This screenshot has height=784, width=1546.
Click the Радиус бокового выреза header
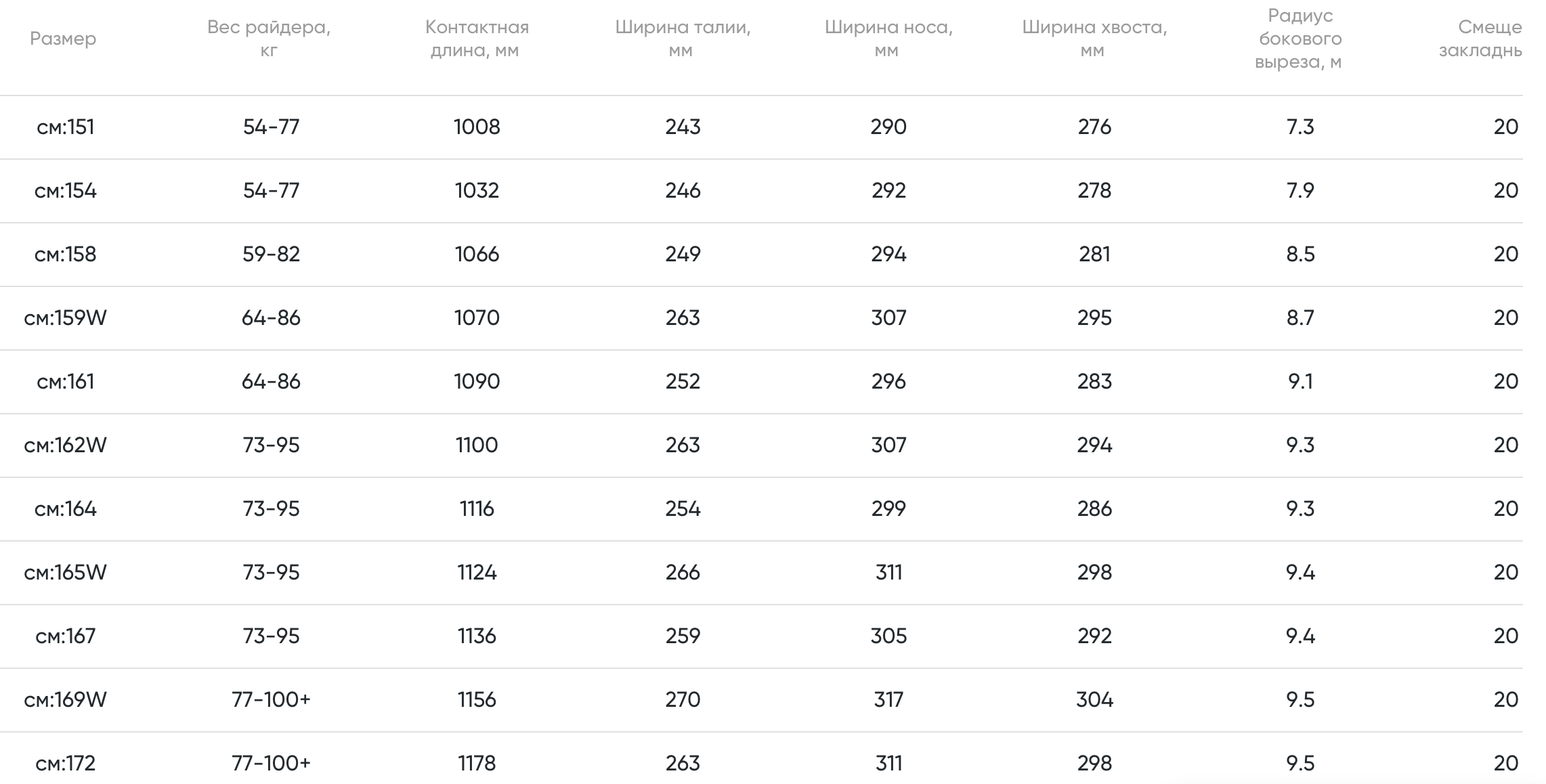1300,39
